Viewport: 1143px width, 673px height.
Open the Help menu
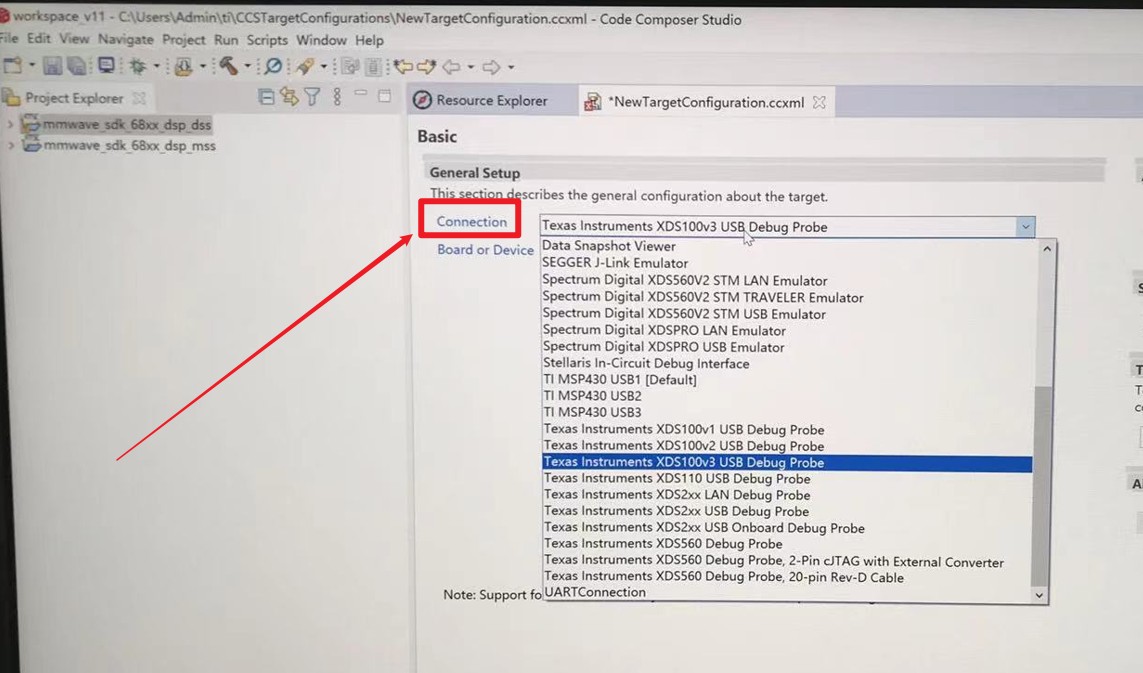pos(370,40)
